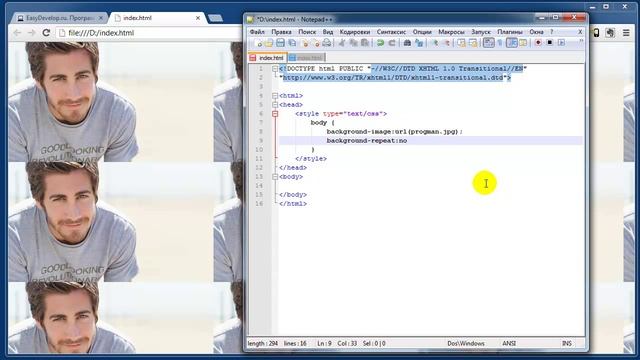
Task: Reload the page in Chrome
Action: pyautogui.click(x=46, y=33)
